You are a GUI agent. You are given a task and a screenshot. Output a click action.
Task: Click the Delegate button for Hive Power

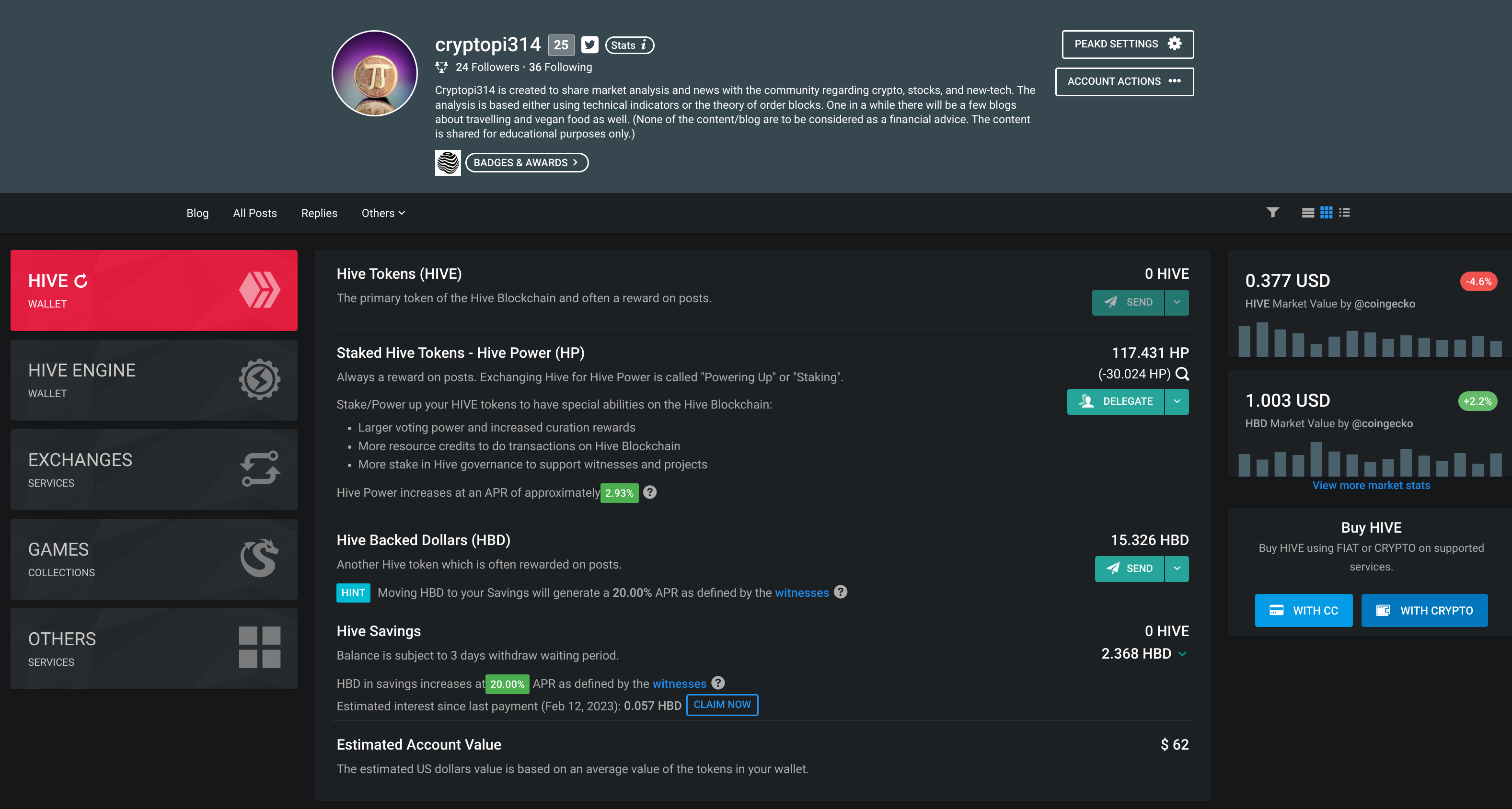point(1115,401)
